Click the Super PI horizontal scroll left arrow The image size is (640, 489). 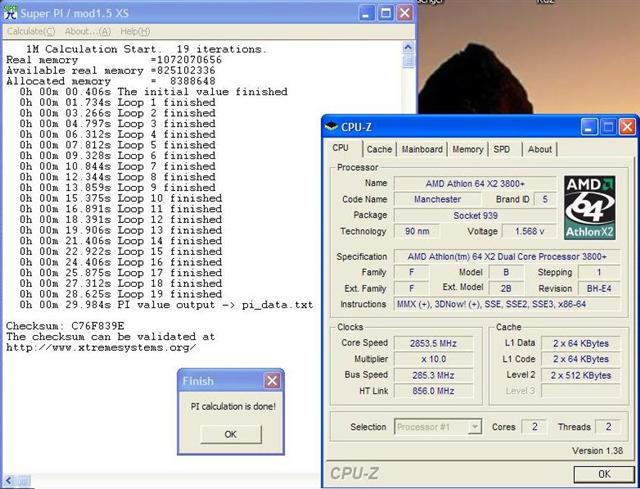[9, 481]
